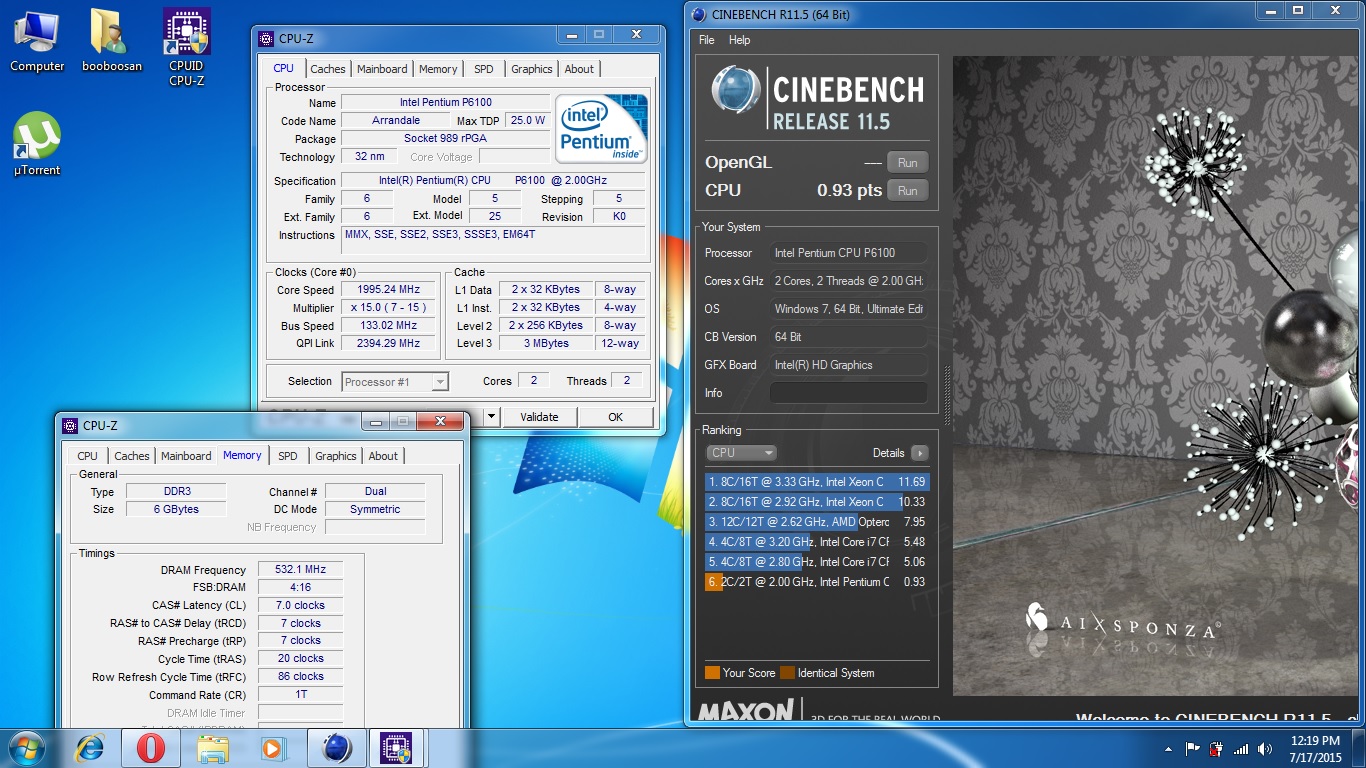1366x768 pixels.
Task: Select the CPU tab in the lower CPU-Z window
Action: [x=88, y=456]
